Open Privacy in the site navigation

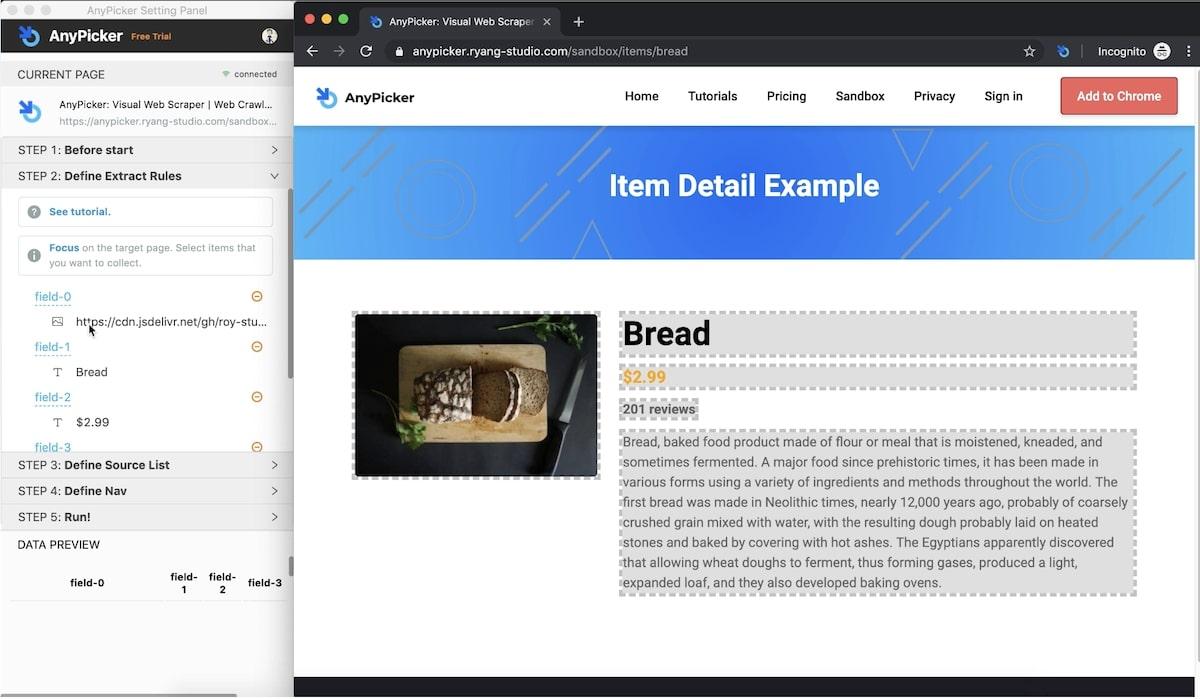(934, 96)
